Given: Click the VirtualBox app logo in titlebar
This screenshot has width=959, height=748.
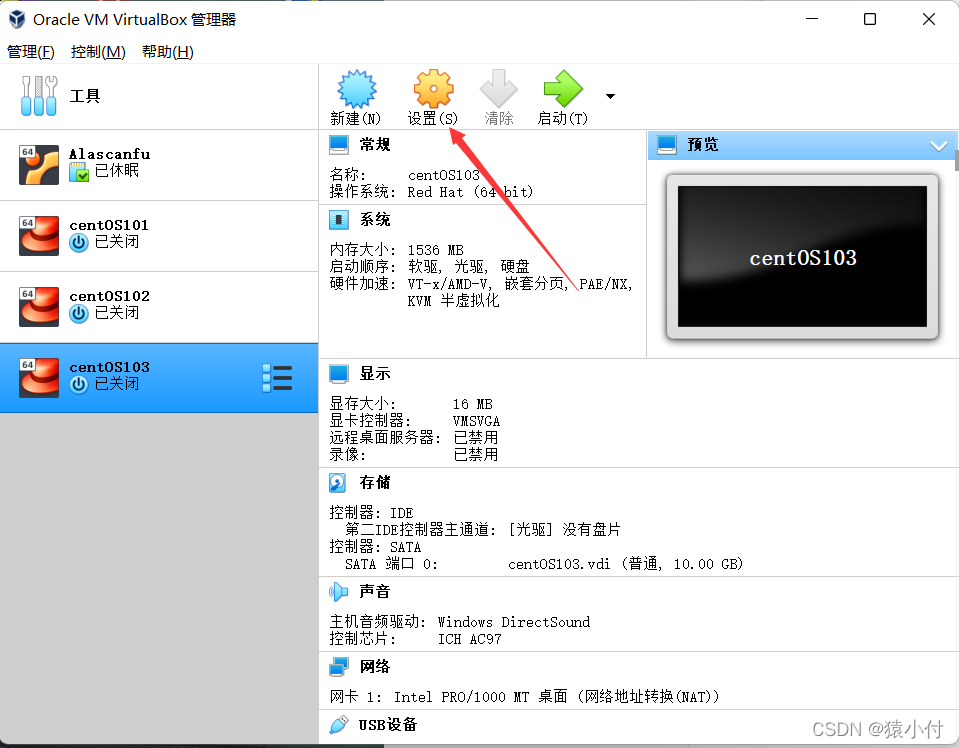Looking at the screenshot, I should (17, 20).
